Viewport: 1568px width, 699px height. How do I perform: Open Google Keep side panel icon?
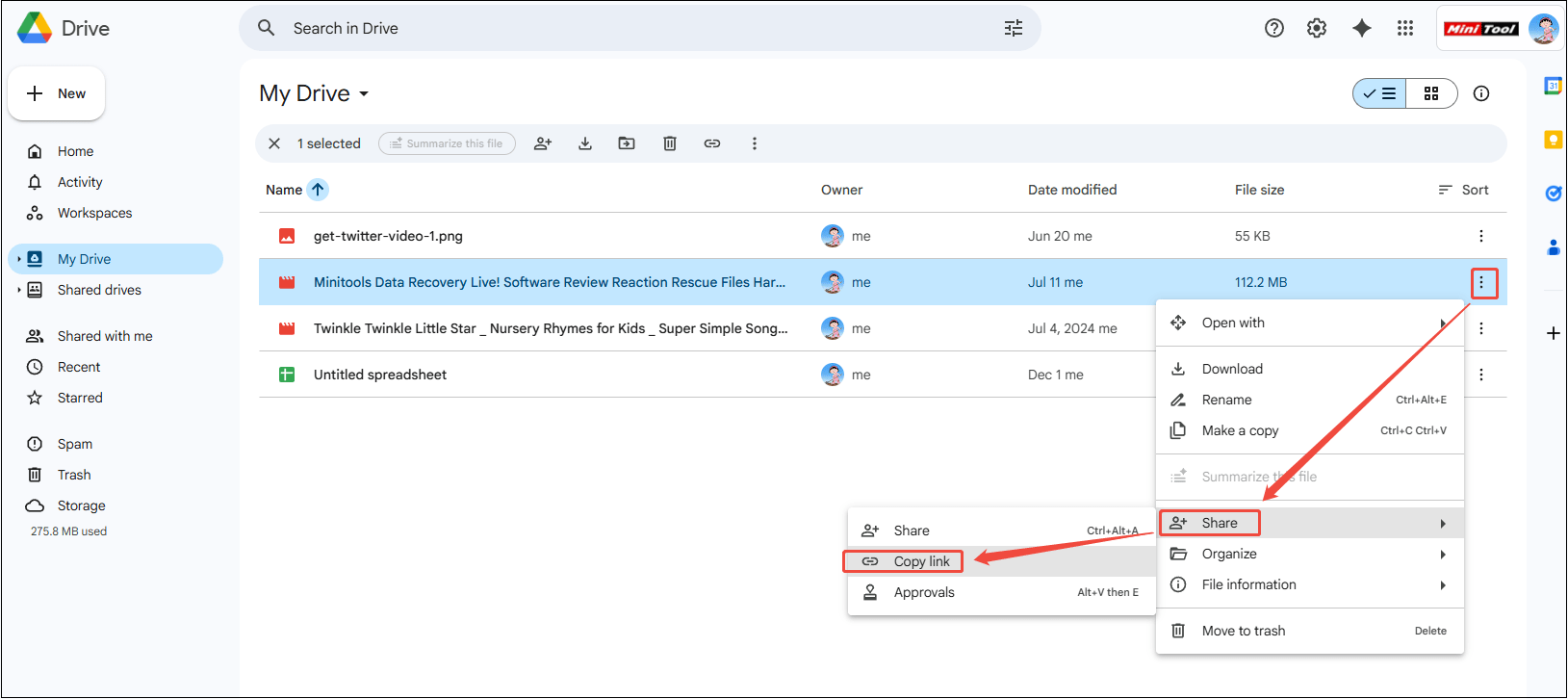coord(1553,140)
